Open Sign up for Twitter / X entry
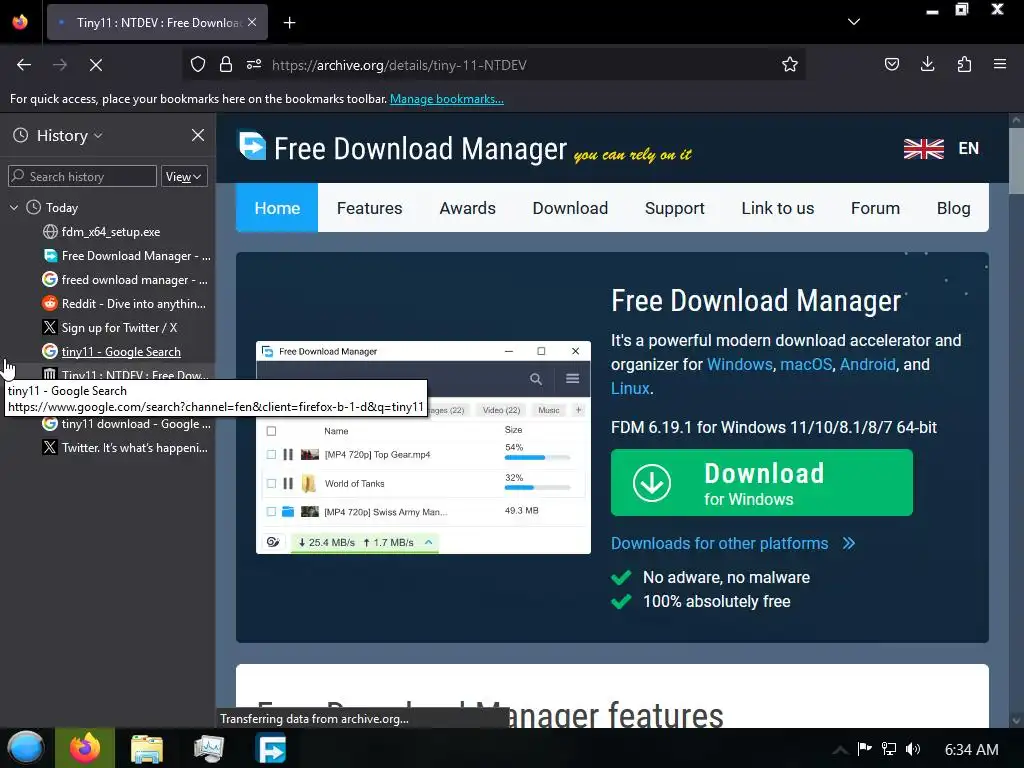The image size is (1024, 768). (110, 328)
